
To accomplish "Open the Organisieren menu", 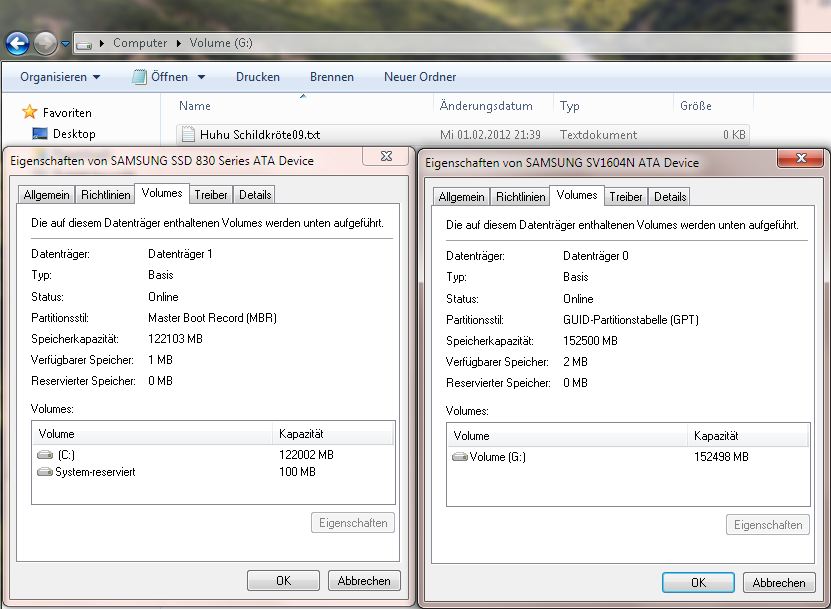I will [60, 77].
